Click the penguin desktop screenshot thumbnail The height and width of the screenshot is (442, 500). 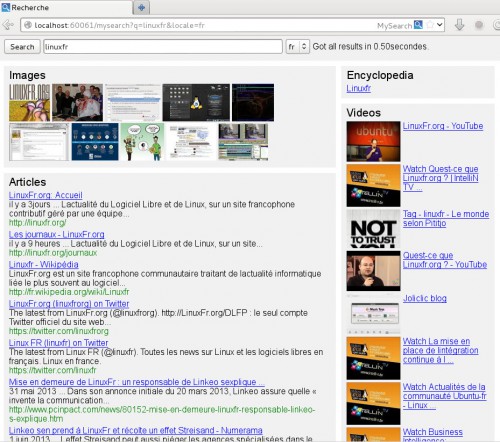[196, 102]
